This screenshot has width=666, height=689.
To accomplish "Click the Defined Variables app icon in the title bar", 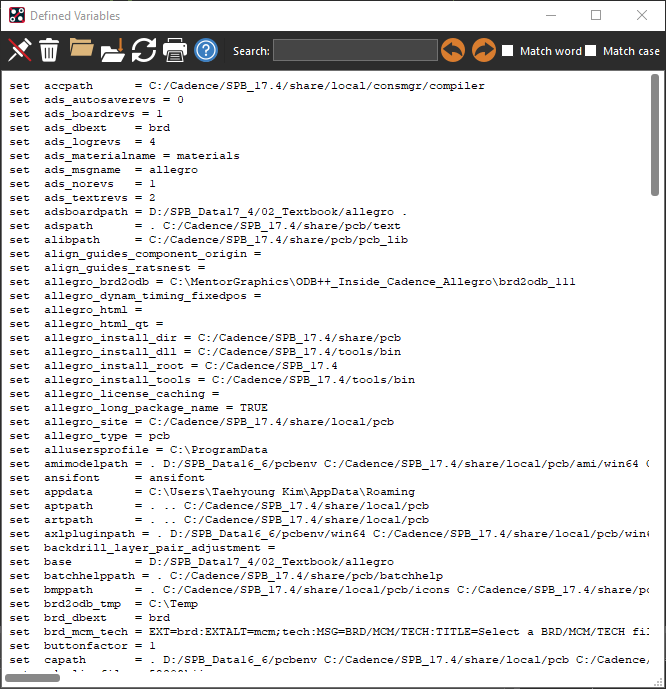I will [17, 15].
